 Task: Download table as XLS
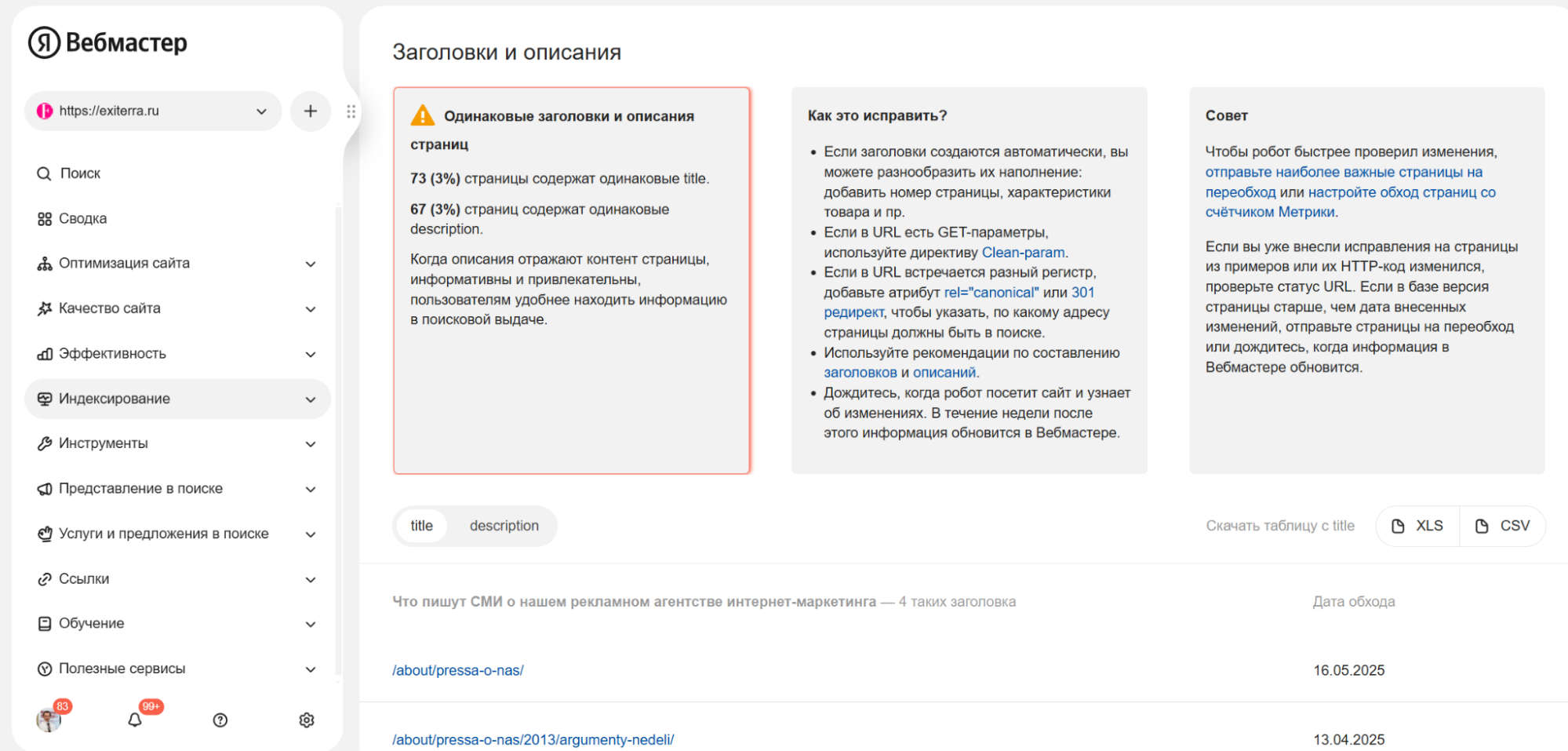point(1418,526)
